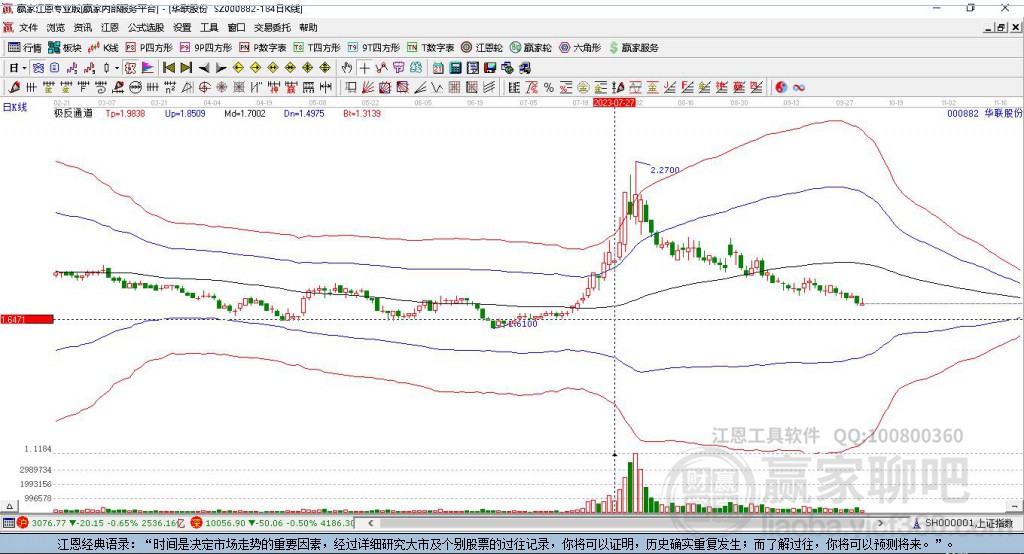
Task: Open the P四方形 tool
Action: point(149,48)
